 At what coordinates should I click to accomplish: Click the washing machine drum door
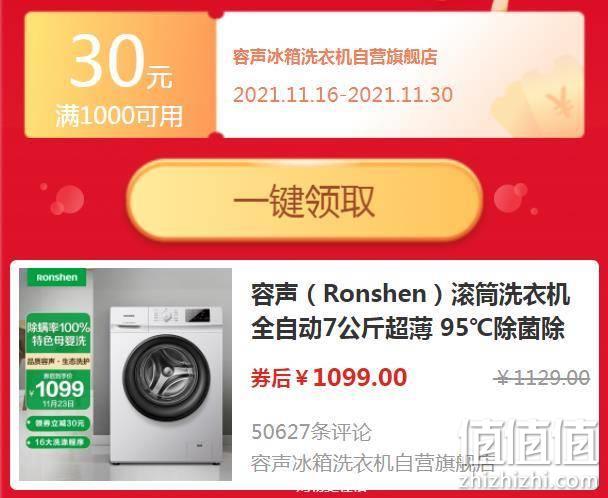167,379
